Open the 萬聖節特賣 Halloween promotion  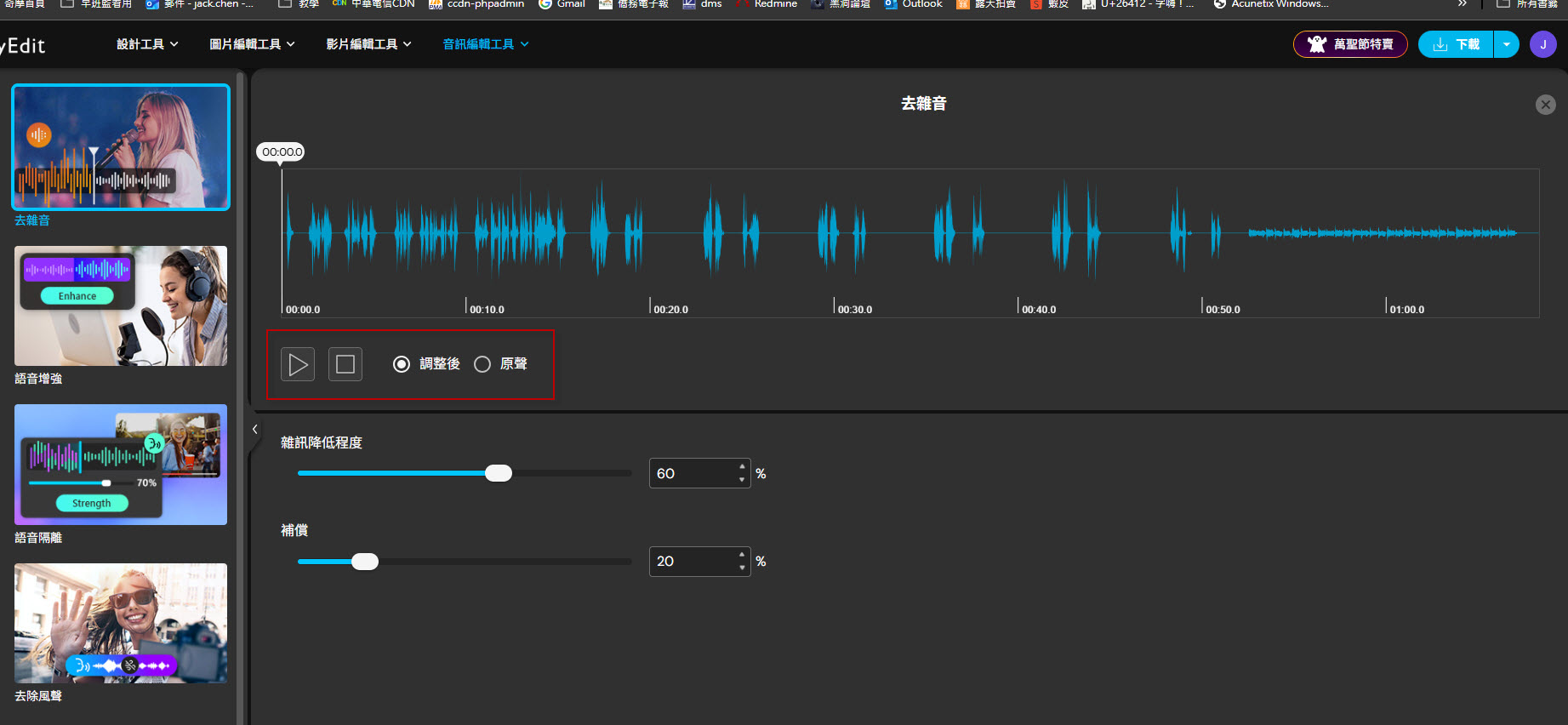(1350, 44)
